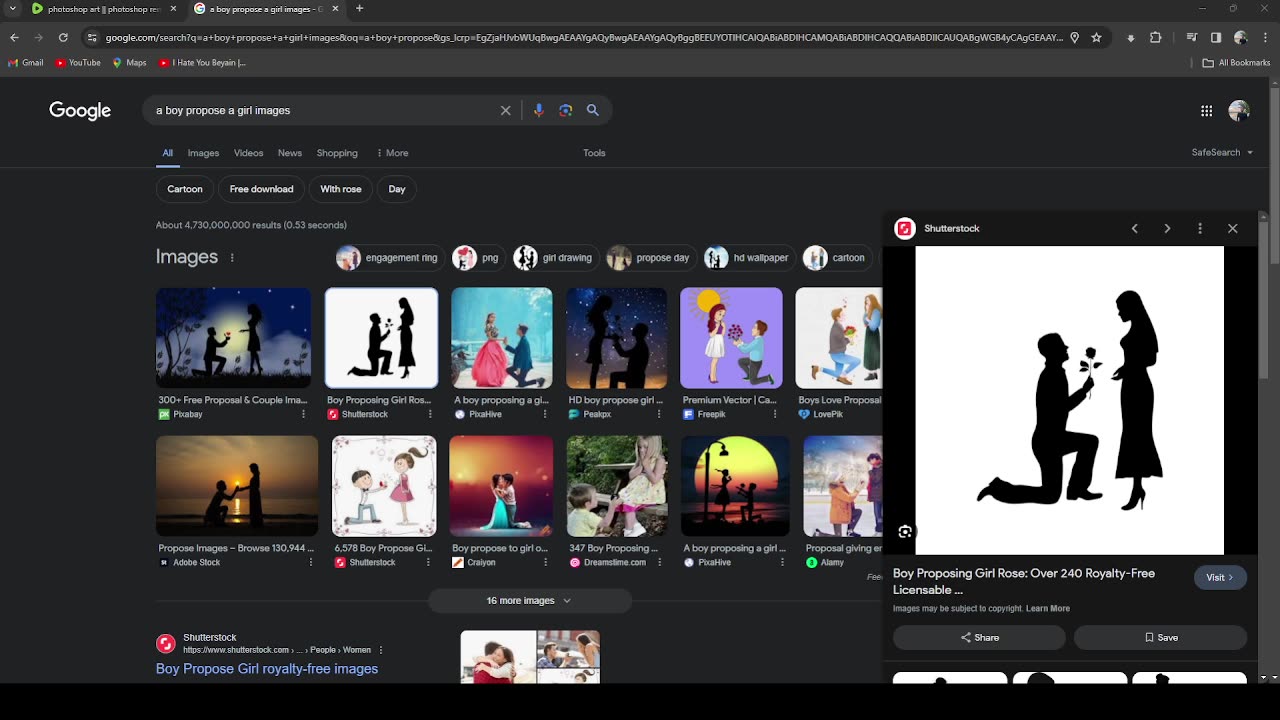1280x720 pixels.
Task: Open options for Shutterstock text result
Action: click(x=379, y=650)
